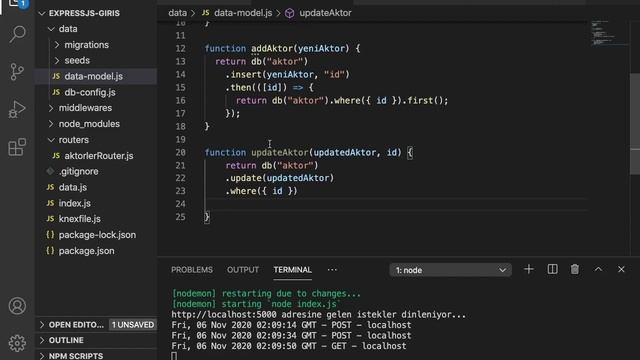Click the updateAktor function name on line 20
Screen dimensions: 640x360
280,152
